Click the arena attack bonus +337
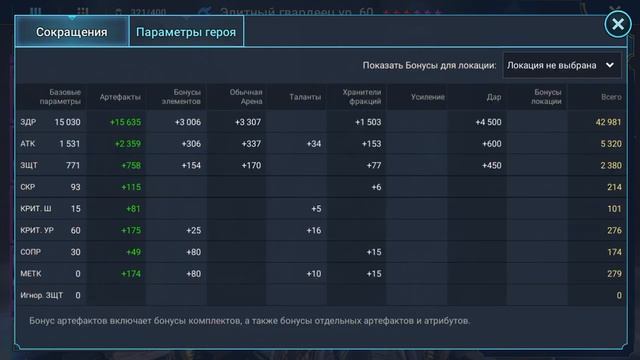The width and height of the screenshot is (640, 360). tap(251, 144)
